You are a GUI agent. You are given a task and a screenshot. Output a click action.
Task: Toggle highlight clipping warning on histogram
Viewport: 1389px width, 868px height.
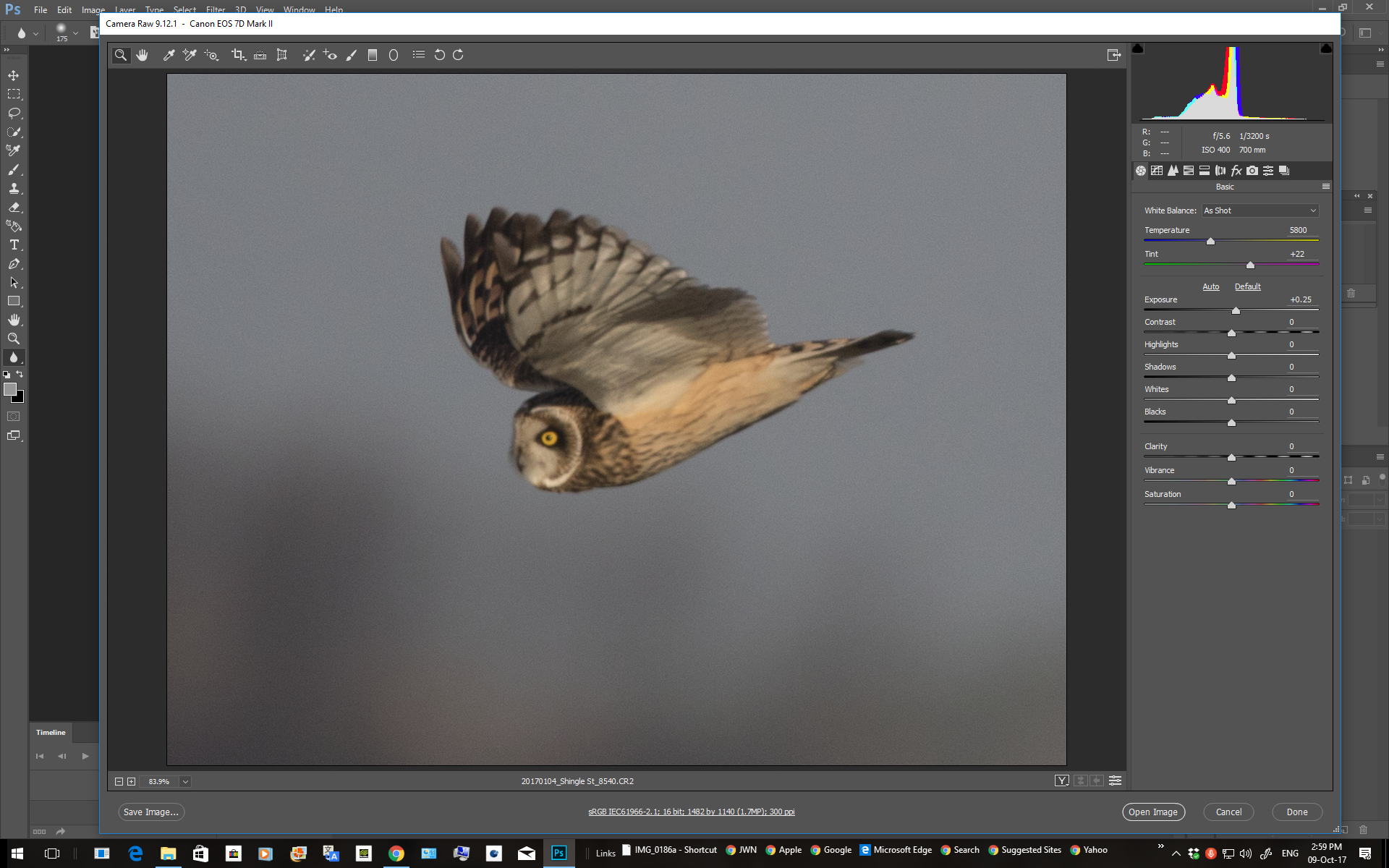pyautogui.click(x=1326, y=48)
